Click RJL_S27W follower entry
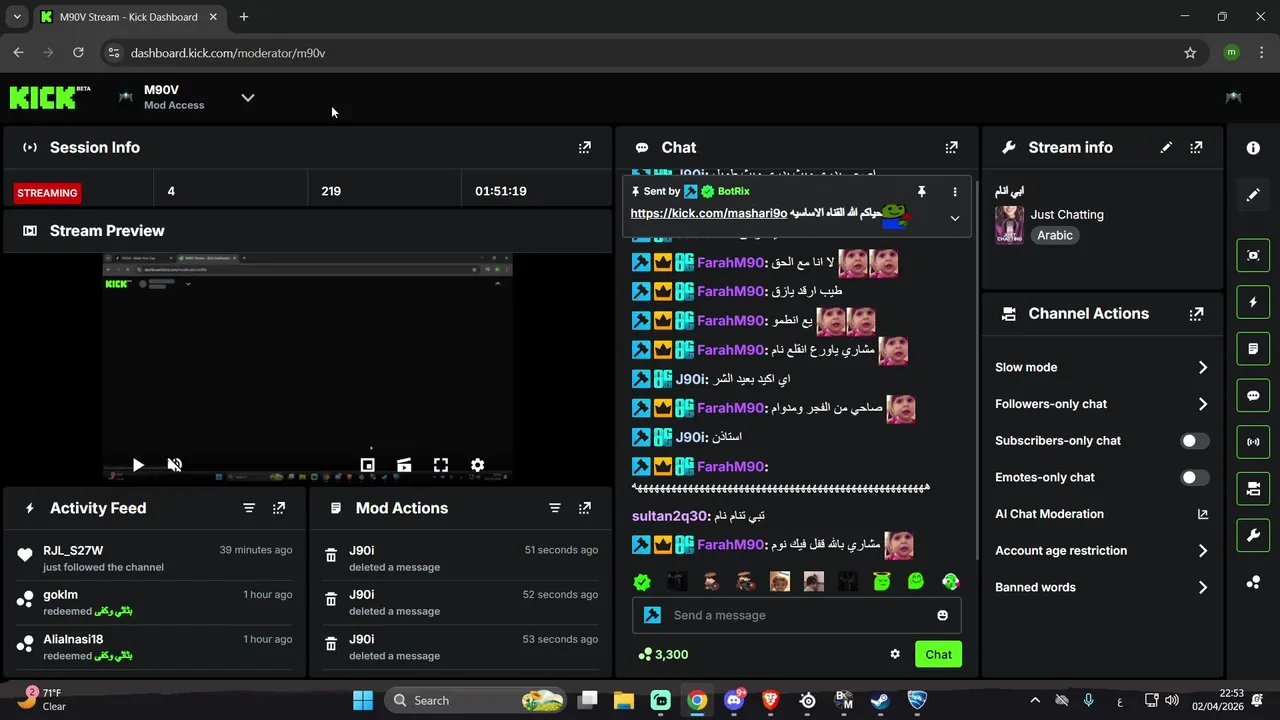This screenshot has width=1280, height=720. (x=155, y=558)
